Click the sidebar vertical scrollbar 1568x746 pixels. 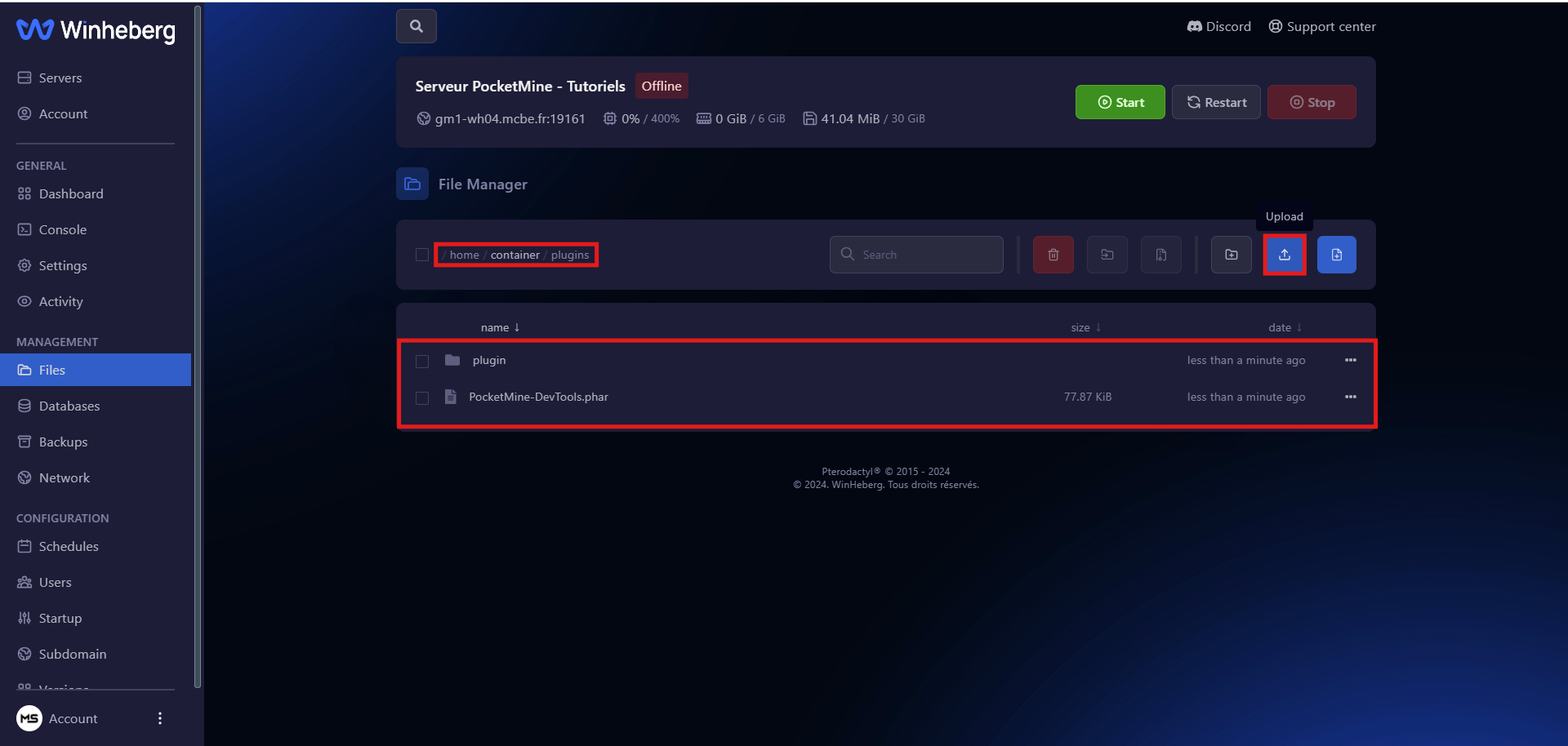coord(197,343)
